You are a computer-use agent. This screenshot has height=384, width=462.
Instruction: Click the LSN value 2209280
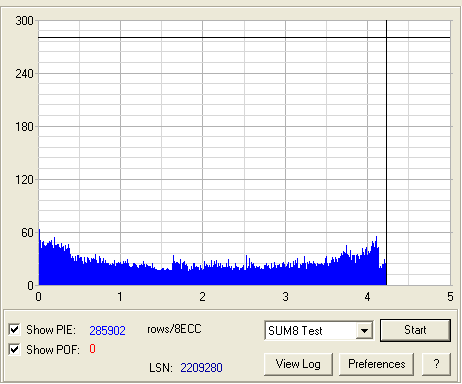201,368
